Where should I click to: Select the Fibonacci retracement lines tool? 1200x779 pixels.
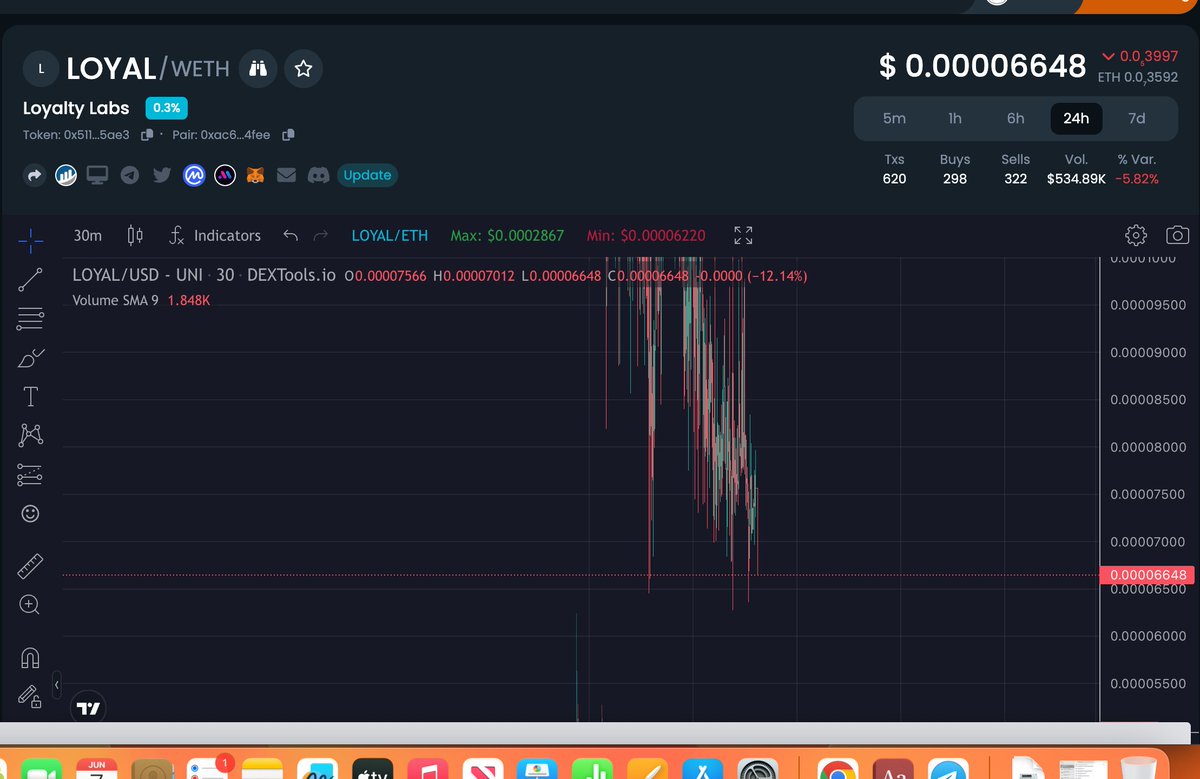click(30, 319)
